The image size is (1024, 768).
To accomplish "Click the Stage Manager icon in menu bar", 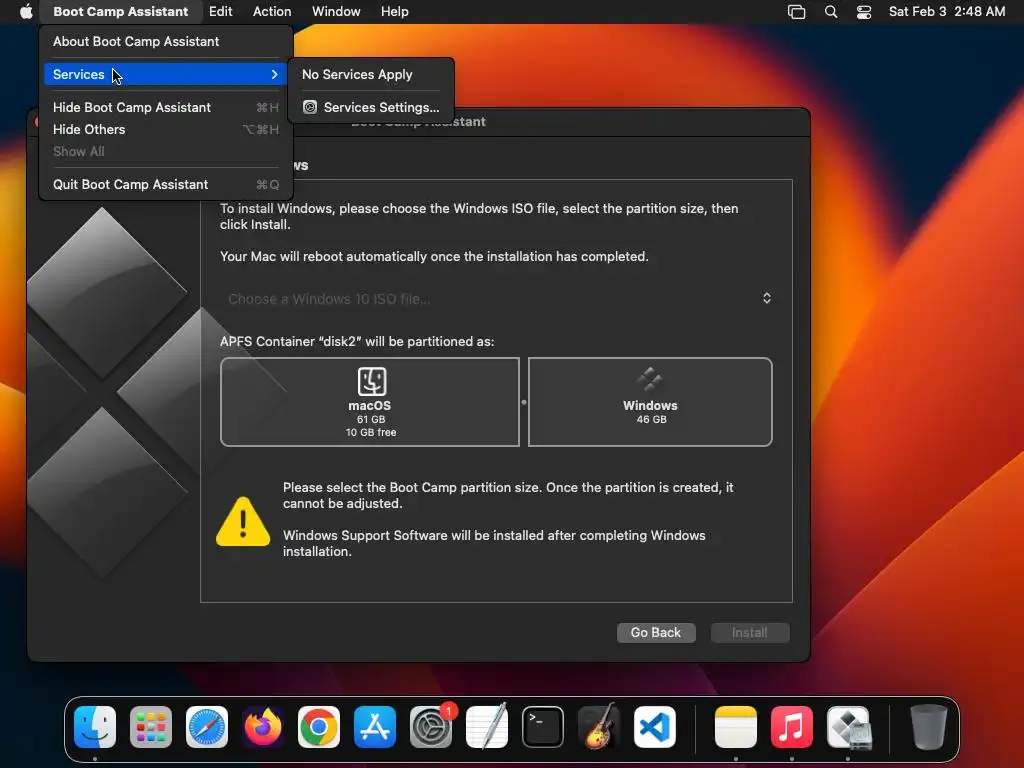I will 796,12.
